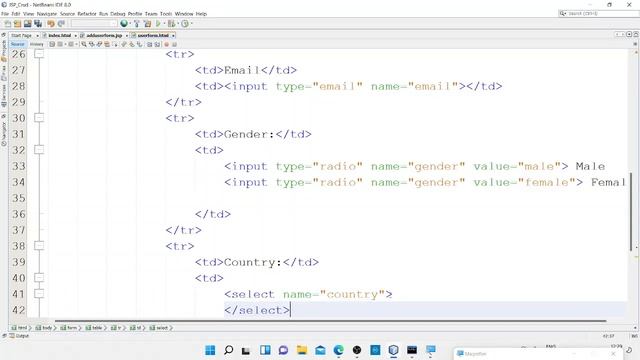Switch to the History view

[x=36, y=44]
